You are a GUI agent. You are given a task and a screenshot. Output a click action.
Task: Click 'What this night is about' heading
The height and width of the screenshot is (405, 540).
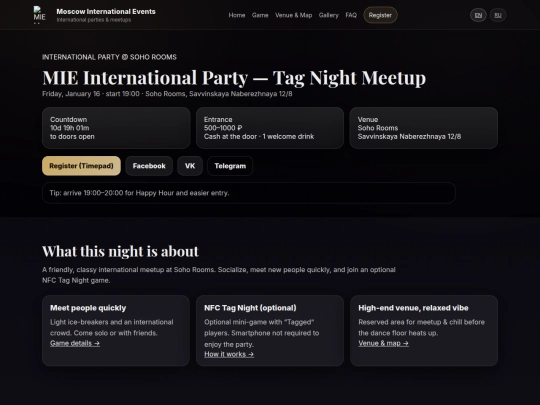point(121,251)
